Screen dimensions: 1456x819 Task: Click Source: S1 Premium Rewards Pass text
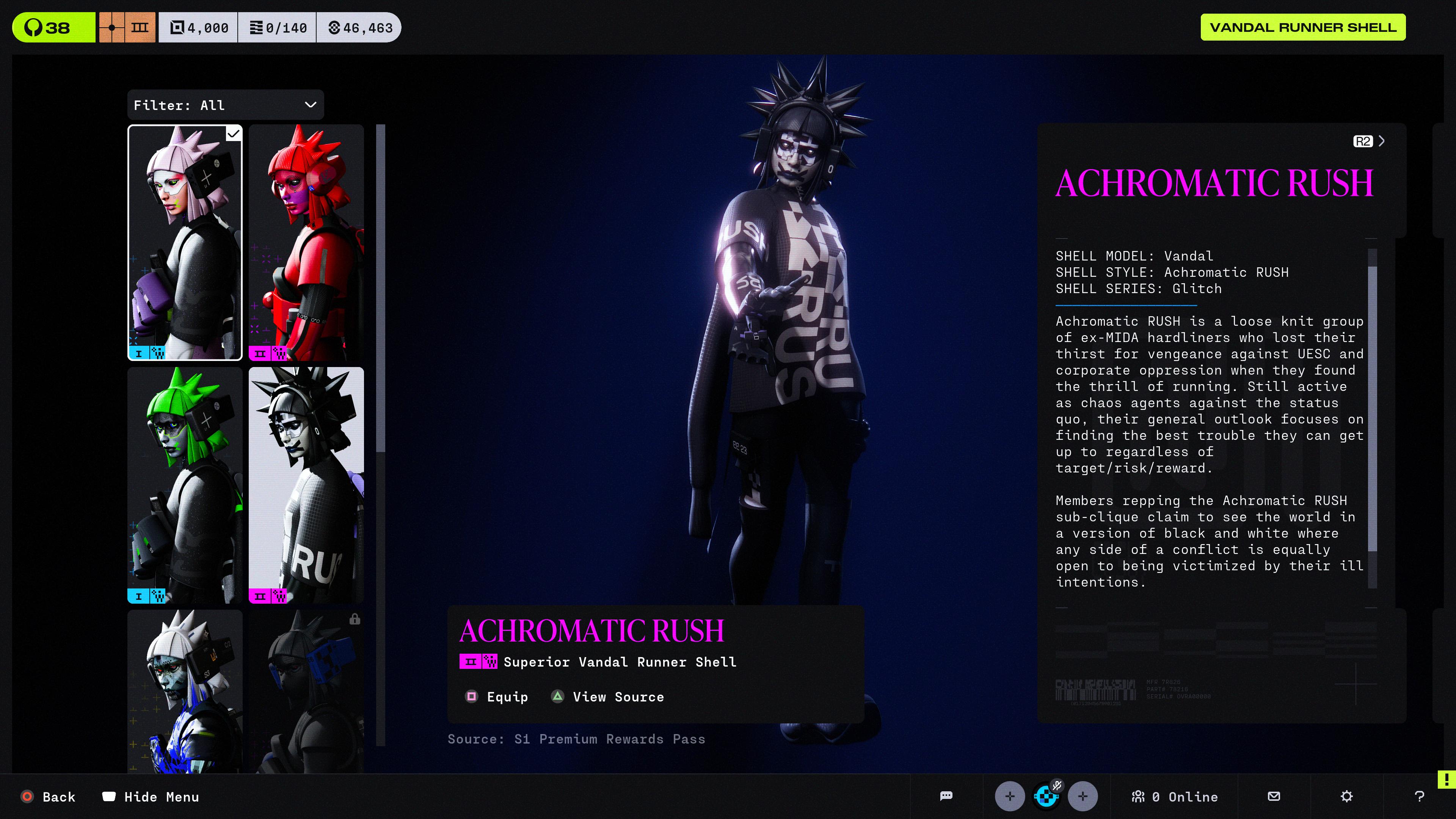[576, 739]
